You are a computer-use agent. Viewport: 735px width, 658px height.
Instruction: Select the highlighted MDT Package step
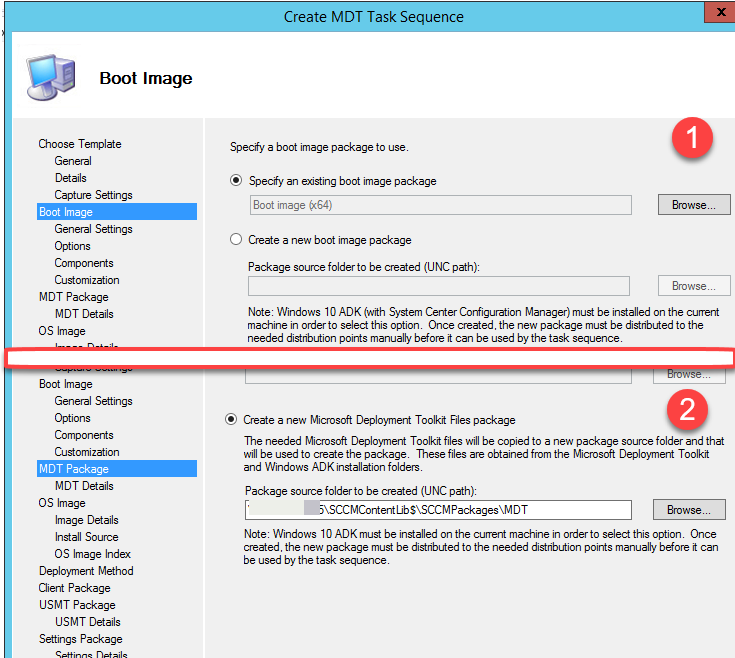117,469
